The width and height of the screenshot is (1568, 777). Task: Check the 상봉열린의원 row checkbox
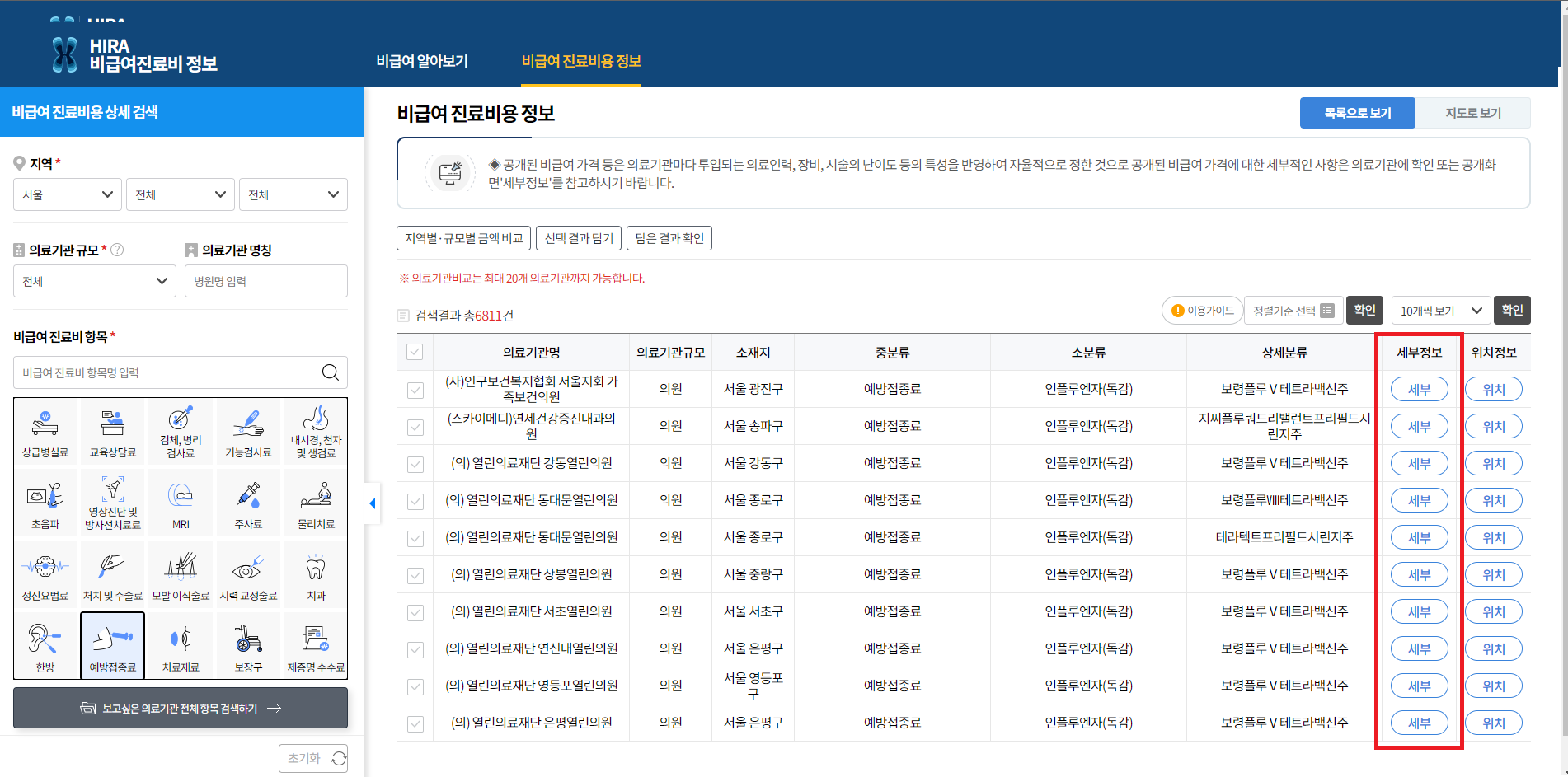tap(415, 575)
